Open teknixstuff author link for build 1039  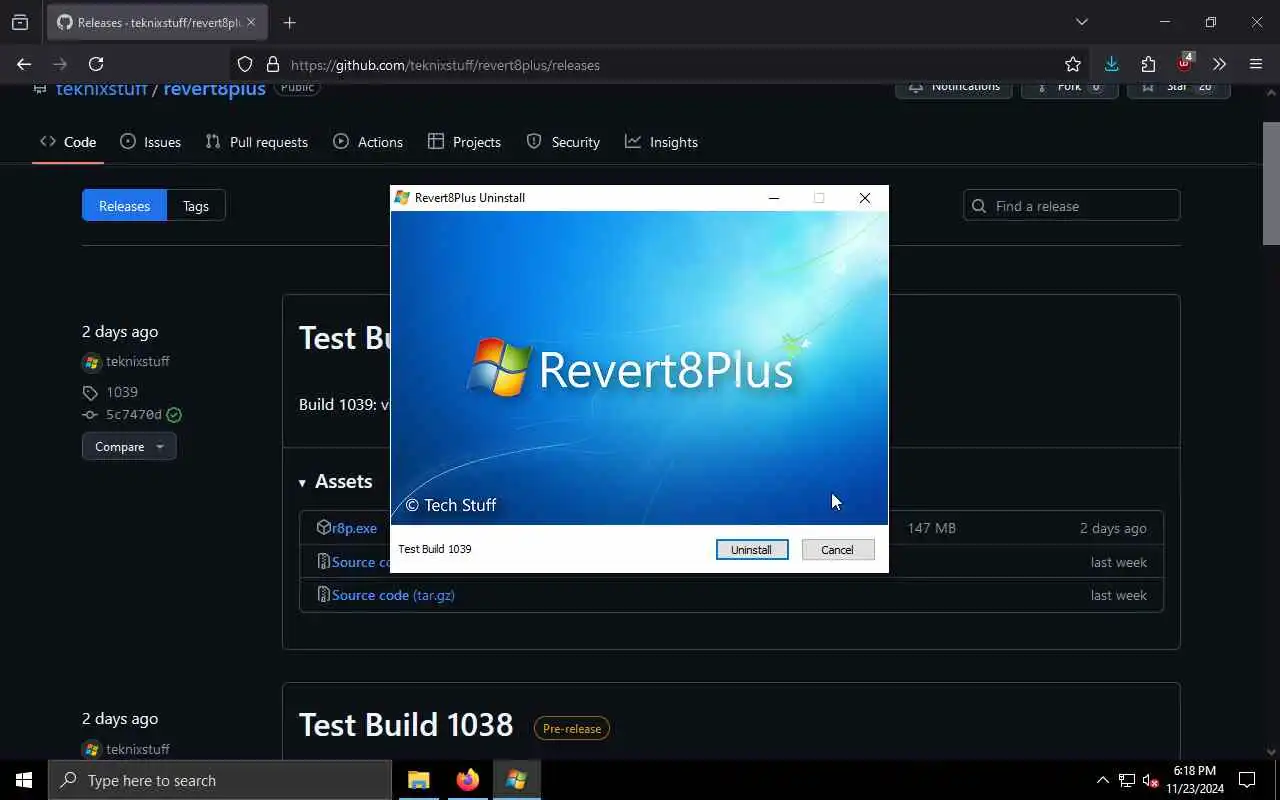[x=138, y=362]
